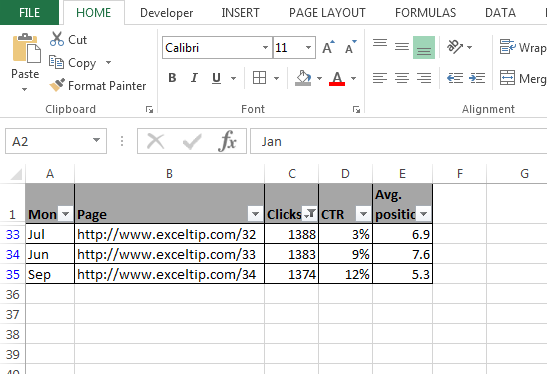
Task: Switch to the PAGE LAYOUT tab
Action: click(x=327, y=13)
